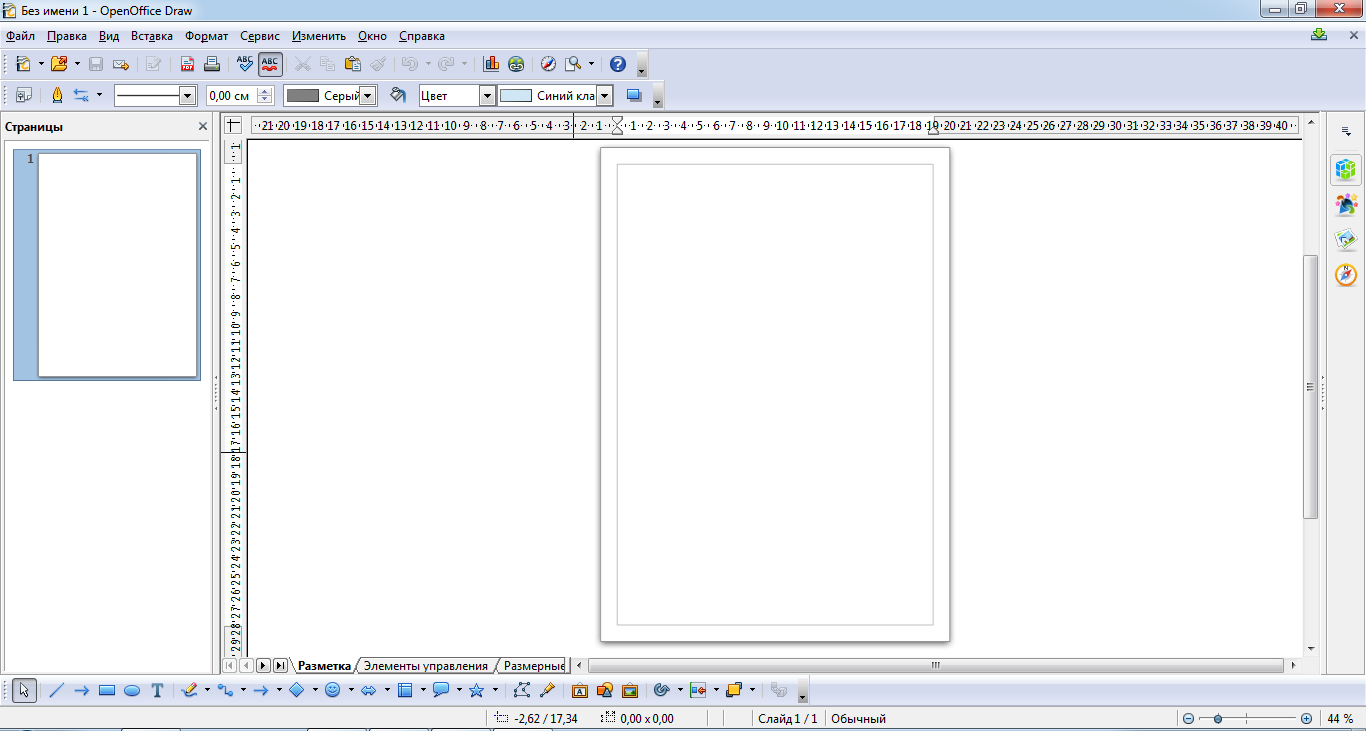Image resolution: width=1366 pixels, height=731 pixels.
Task: Insert picture from file icon
Action: point(630,690)
